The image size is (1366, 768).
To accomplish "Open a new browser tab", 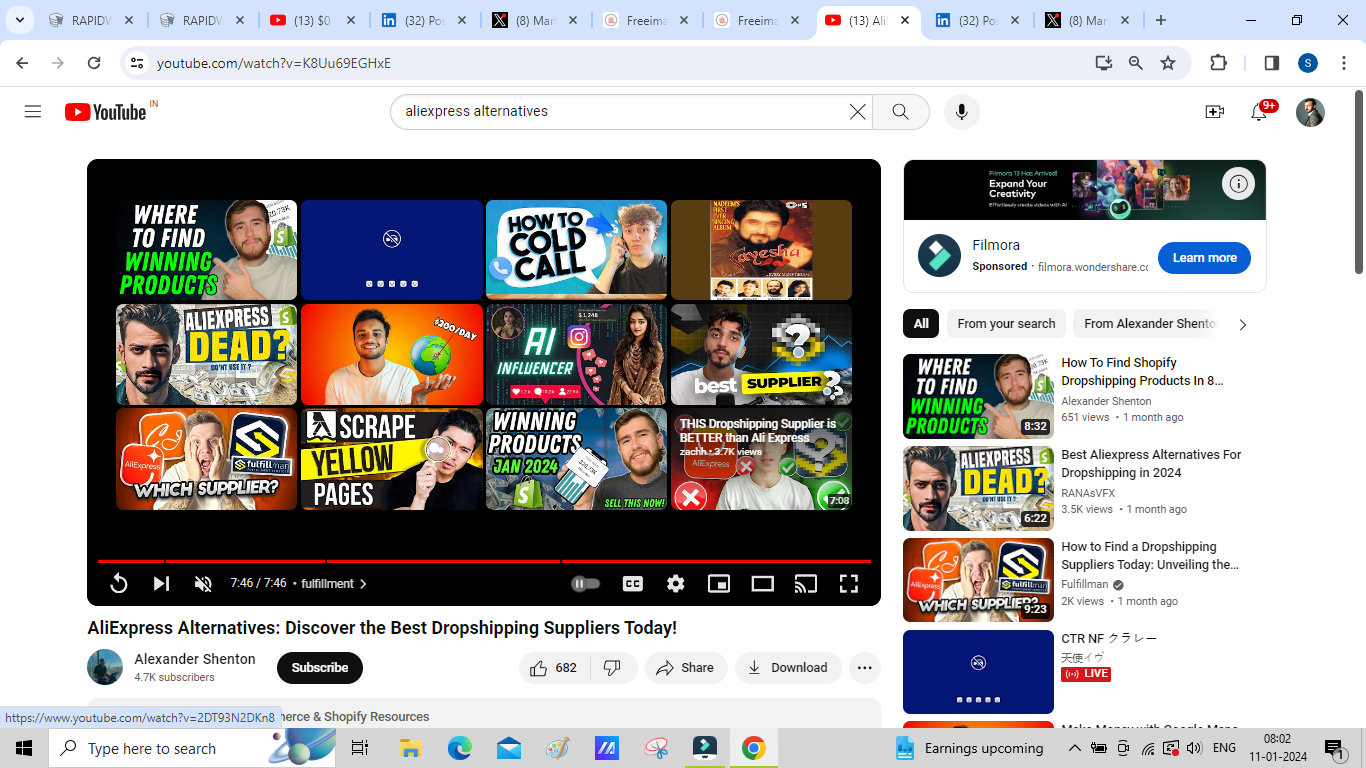I will [x=1160, y=20].
